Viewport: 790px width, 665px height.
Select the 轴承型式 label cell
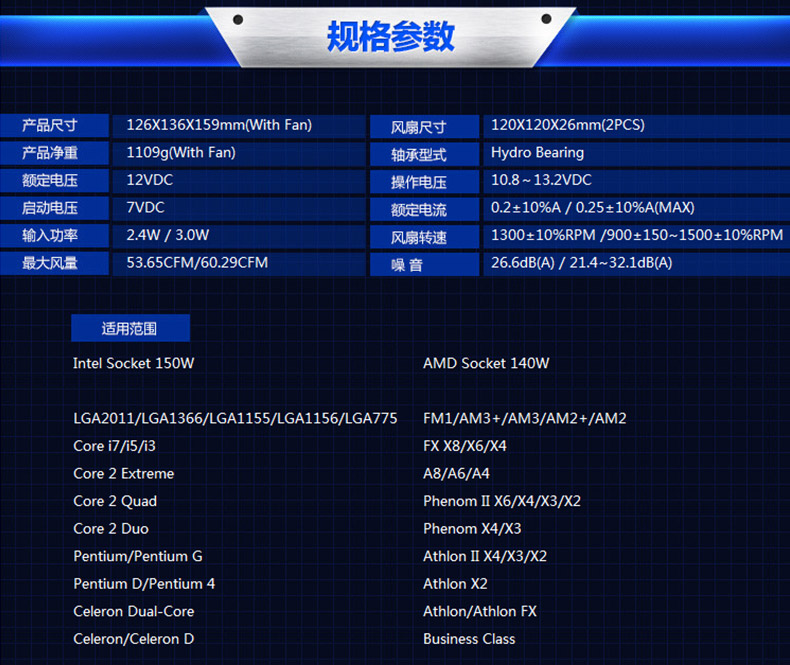point(424,154)
